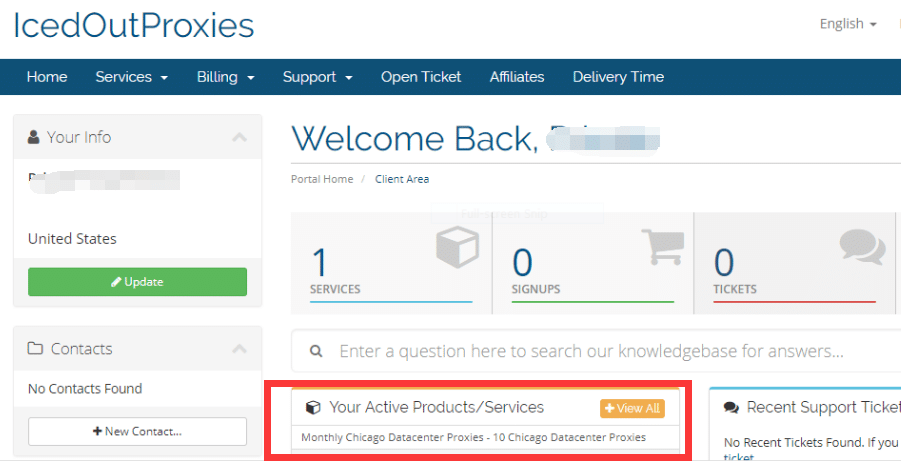Open Ticket from navigation bar
The width and height of the screenshot is (901, 461).
[421, 77]
